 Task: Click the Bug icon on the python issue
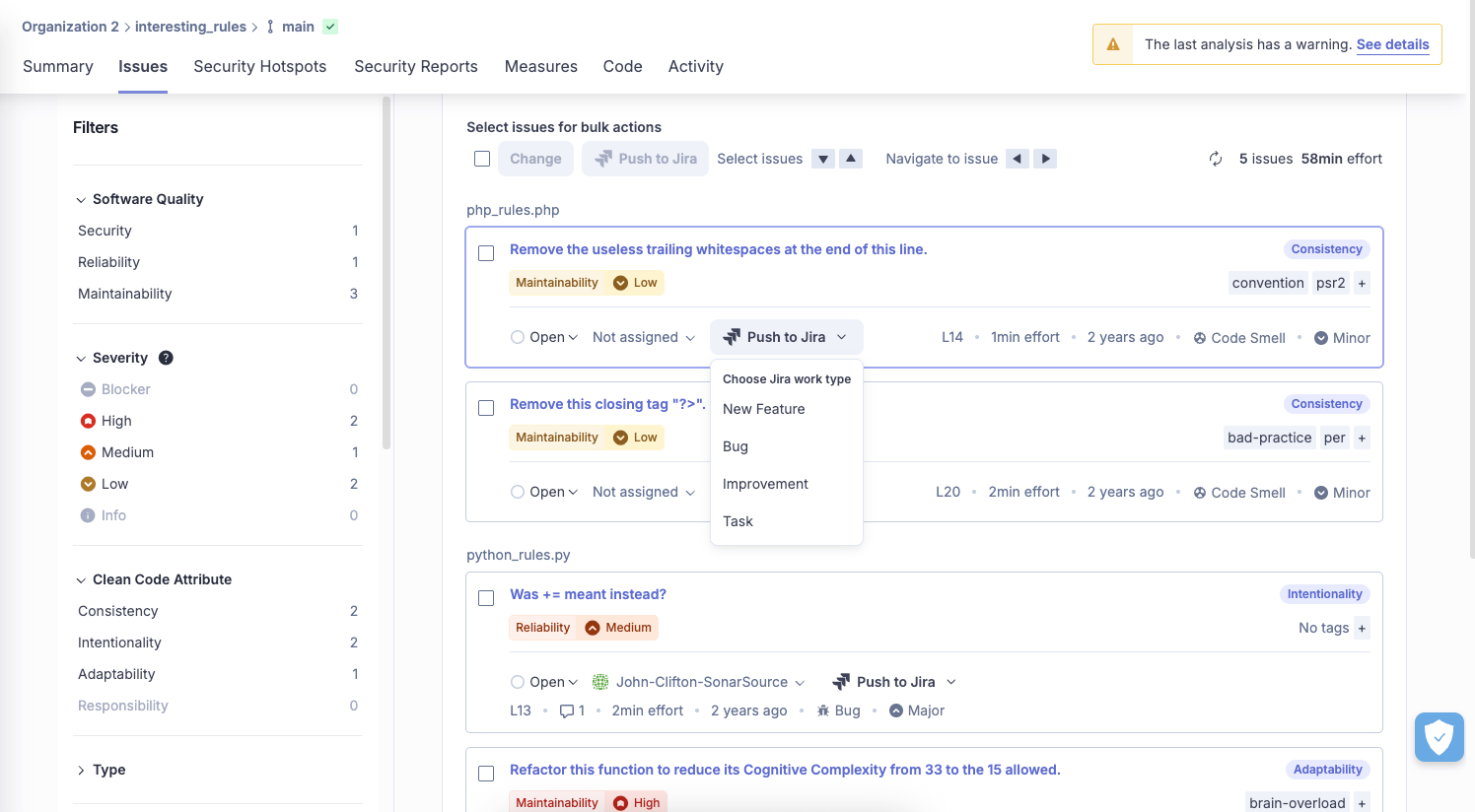(822, 710)
